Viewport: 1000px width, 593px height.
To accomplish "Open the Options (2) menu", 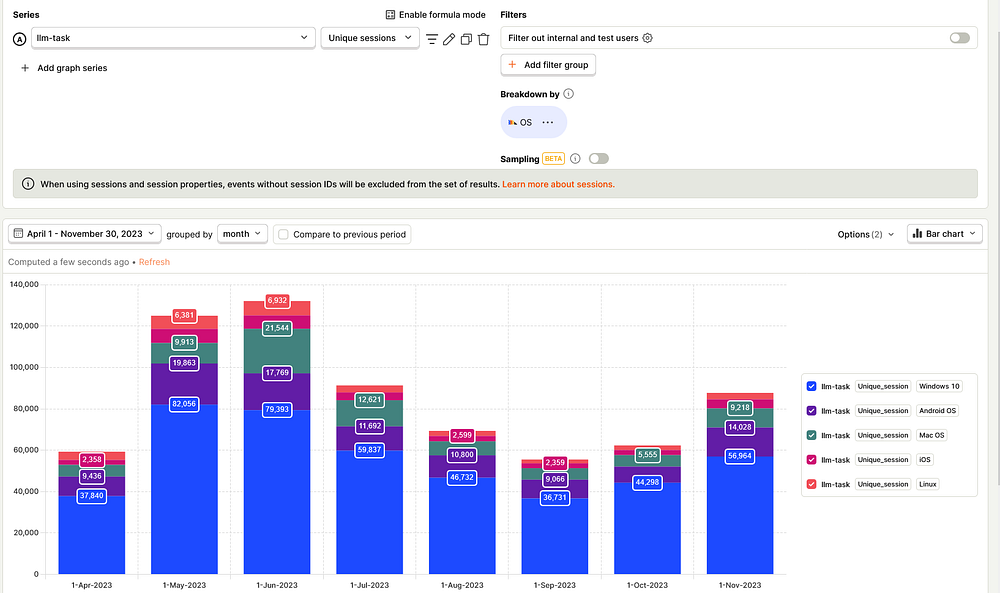I will (865, 234).
